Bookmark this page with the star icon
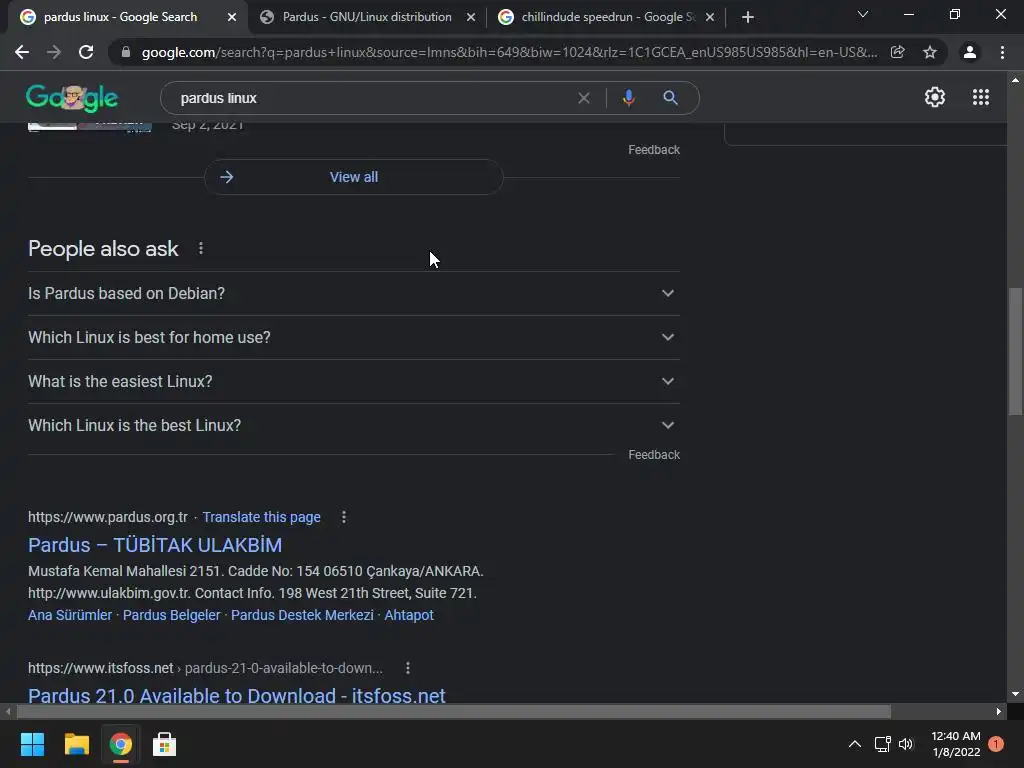Viewport: 1024px width, 768px height. [x=930, y=52]
